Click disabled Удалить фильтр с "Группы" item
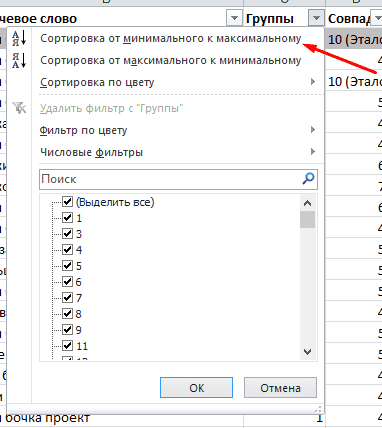Viewport: 382px width, 428px height. 112,108
